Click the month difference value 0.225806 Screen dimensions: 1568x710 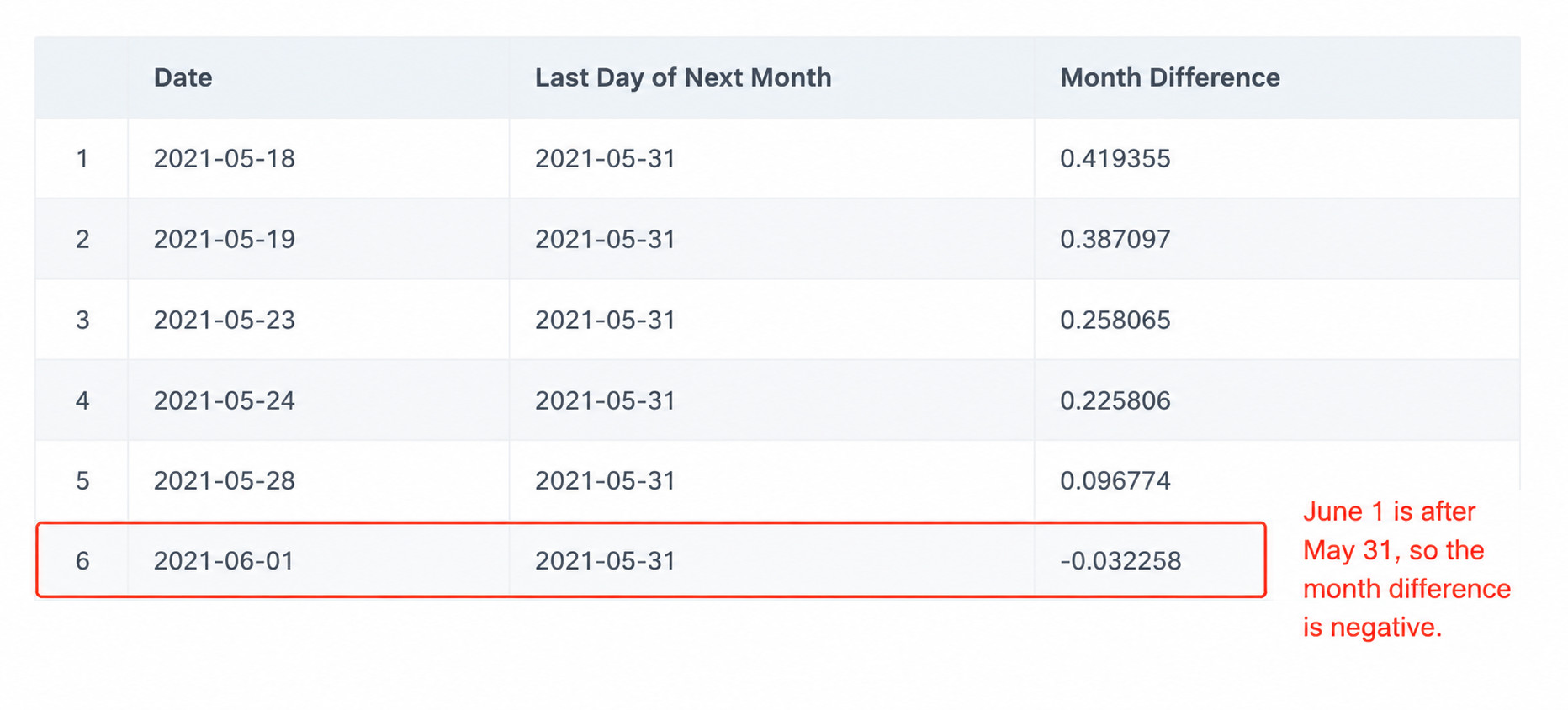[1115, 400]
